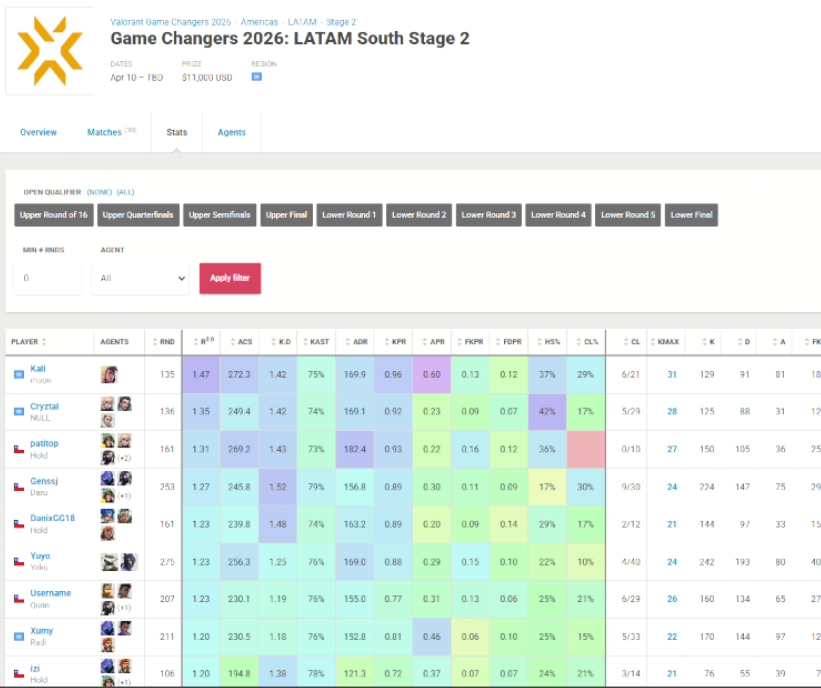This screenshot has width=821, height=688.
Task: Click Chile flag beside patitop
Action: [x=19, y=449]
